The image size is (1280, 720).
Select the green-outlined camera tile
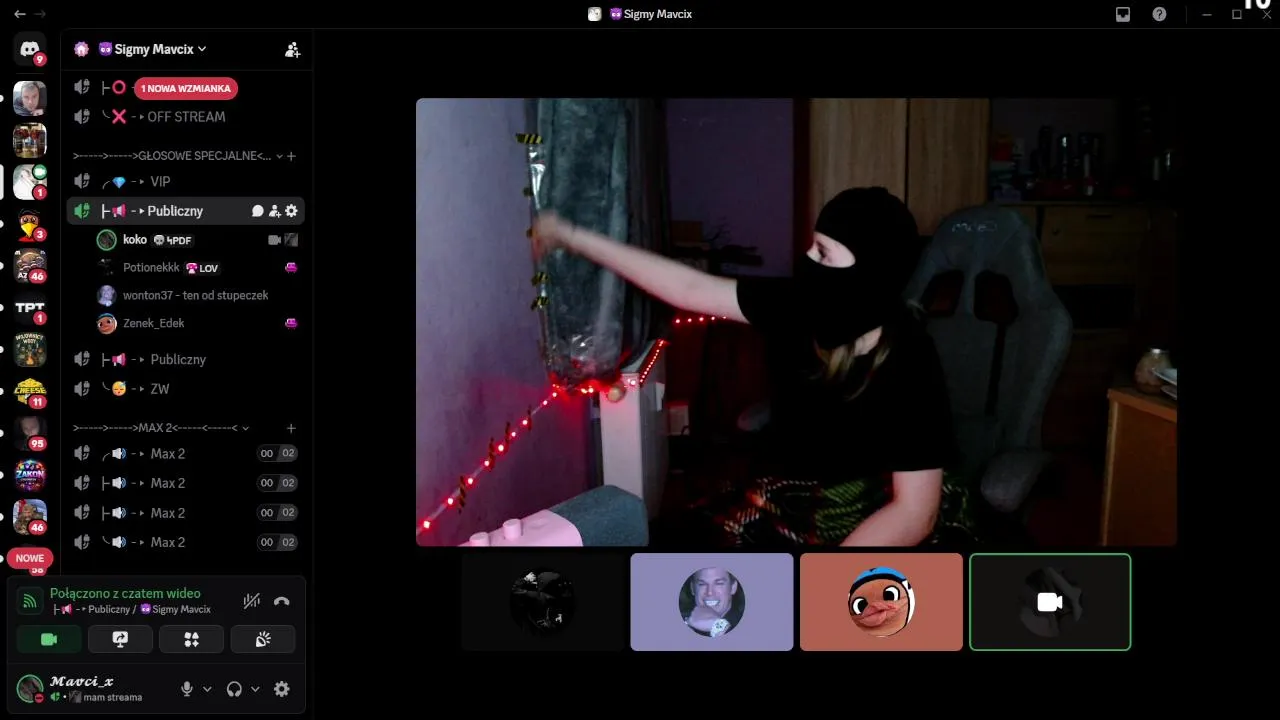pos(1050,602)
